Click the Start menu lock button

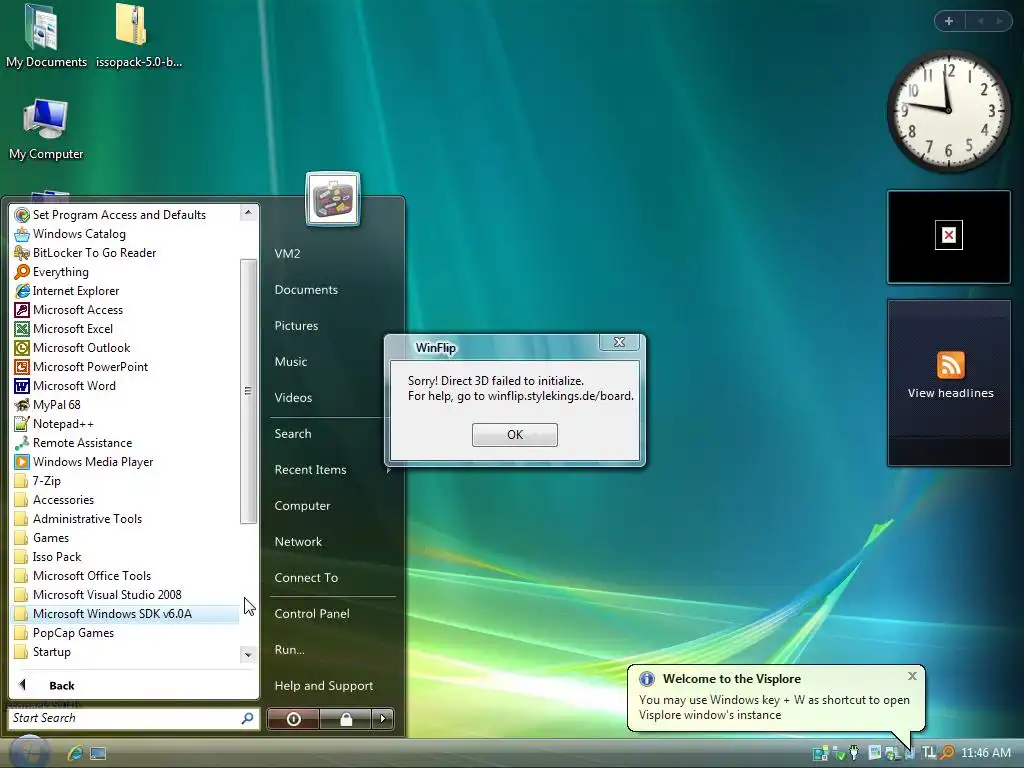(x=345, y=719)
